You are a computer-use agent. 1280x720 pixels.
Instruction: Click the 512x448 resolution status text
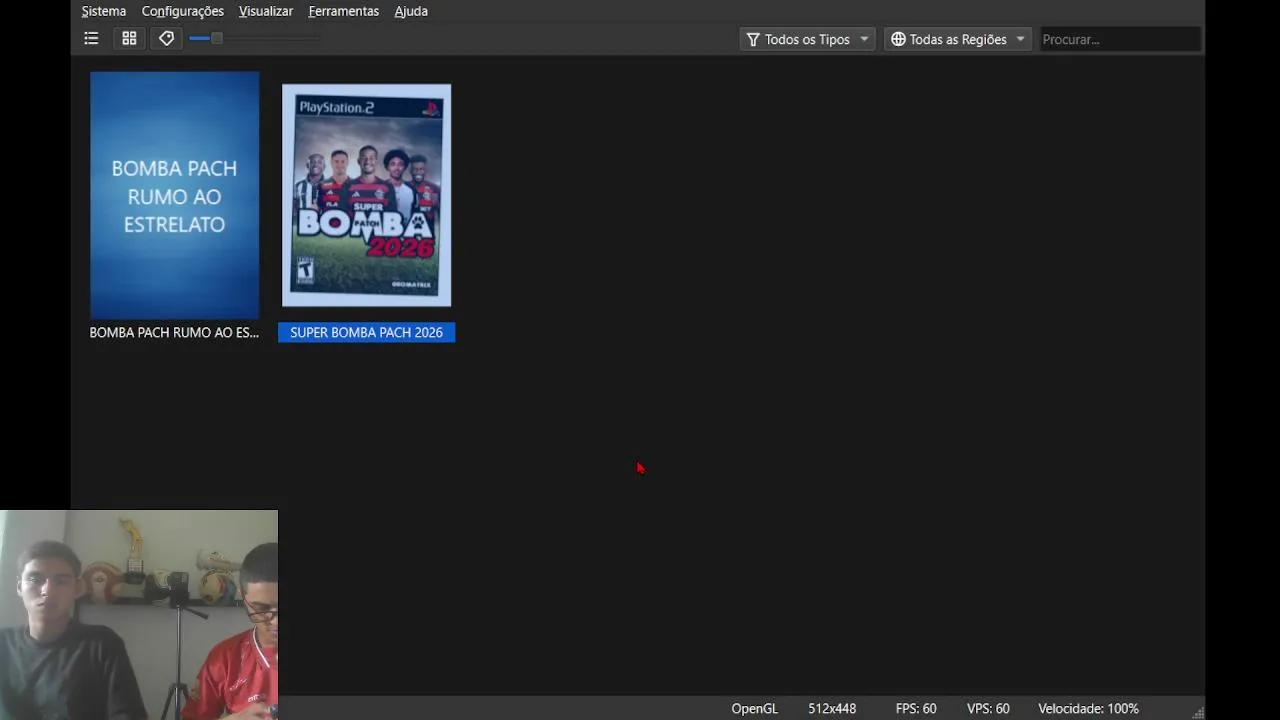pyautogui.click(x=832, y=708)
